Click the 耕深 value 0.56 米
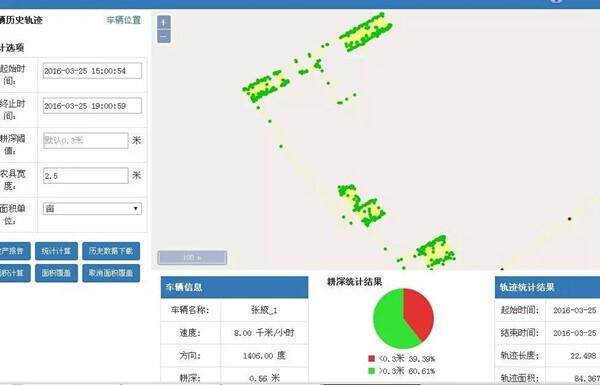 coord(264,378)
